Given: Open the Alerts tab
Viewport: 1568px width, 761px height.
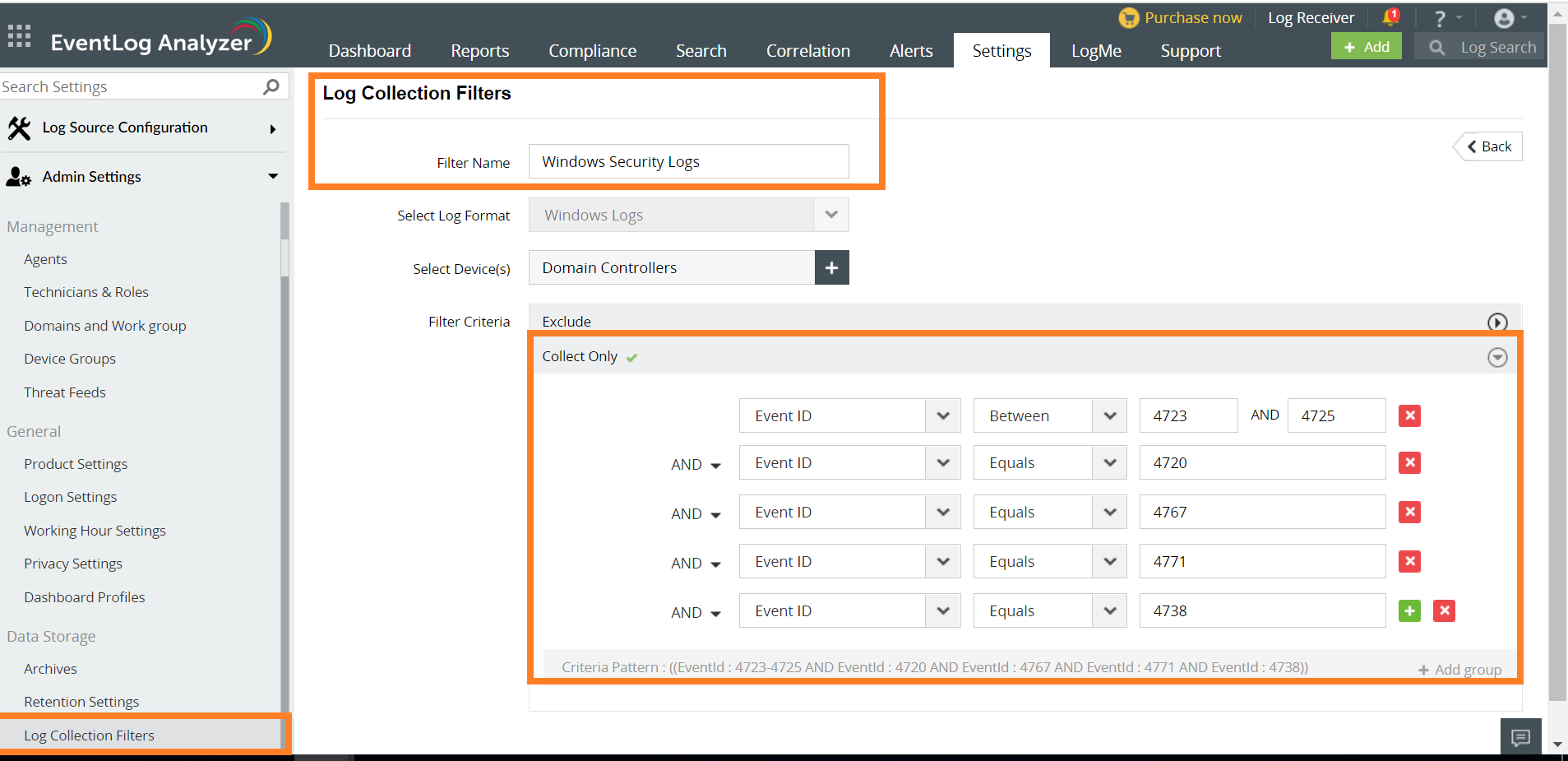Looking at the screenshot, I should click(911, 51).
